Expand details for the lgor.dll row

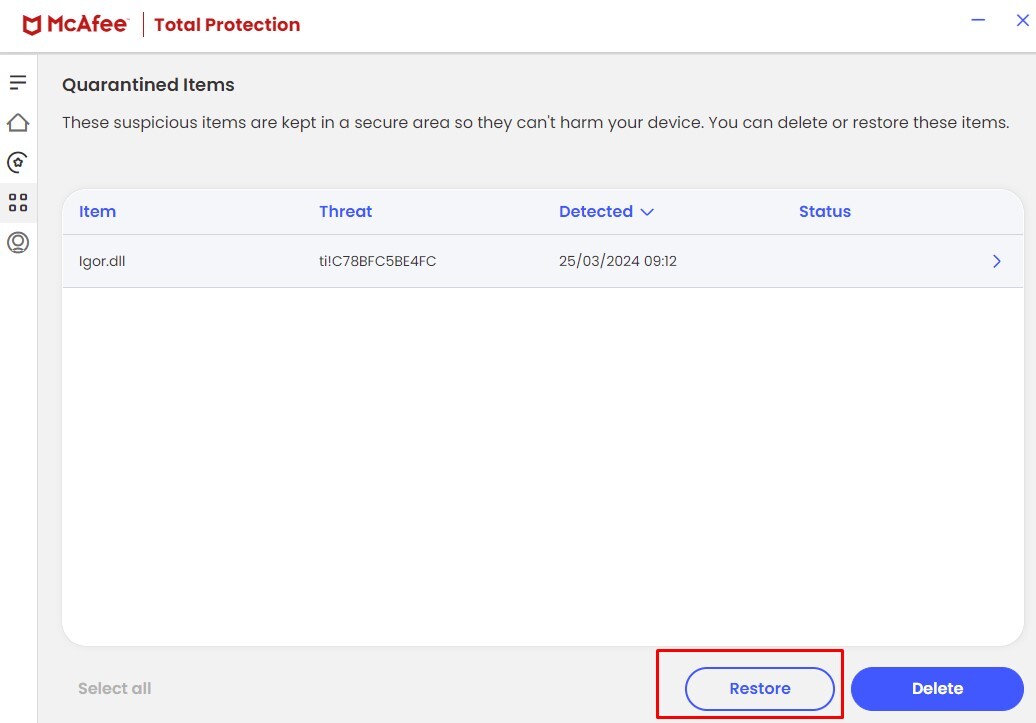tap(996, 261)
